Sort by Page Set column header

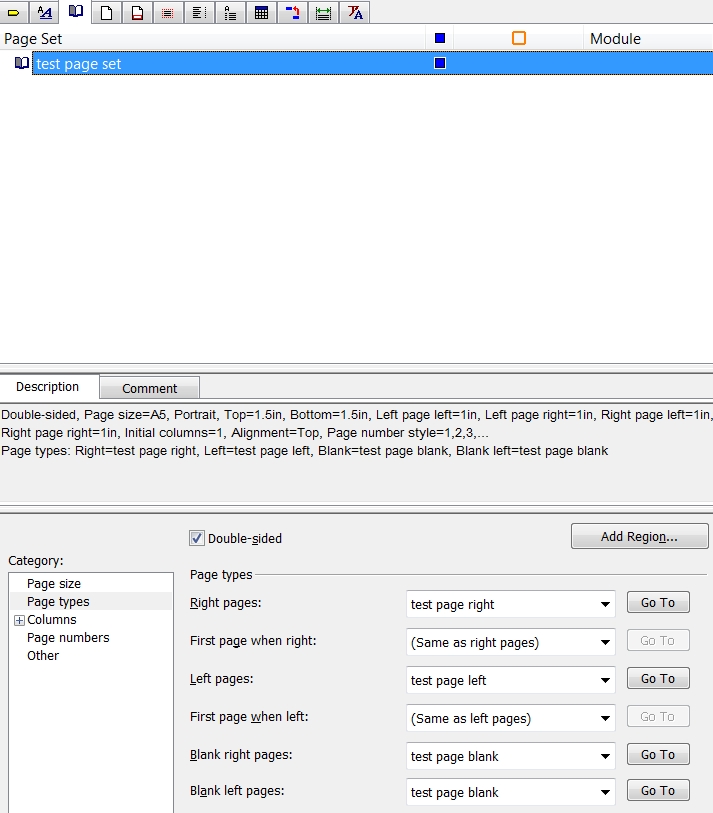pyautogui.click(x=213, y=38)
